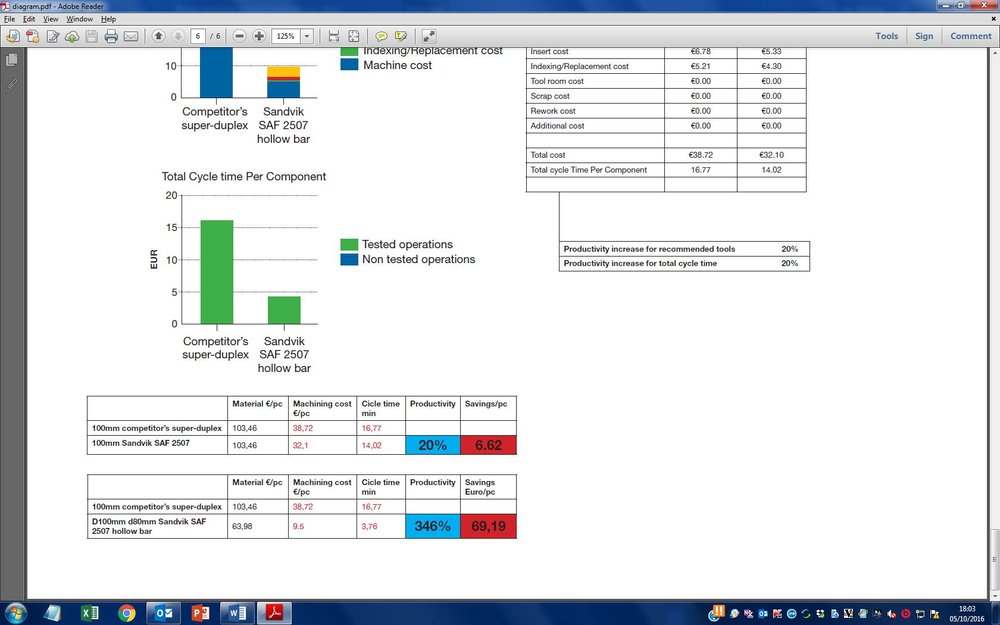Click the €38.72 total cost value

700,155
